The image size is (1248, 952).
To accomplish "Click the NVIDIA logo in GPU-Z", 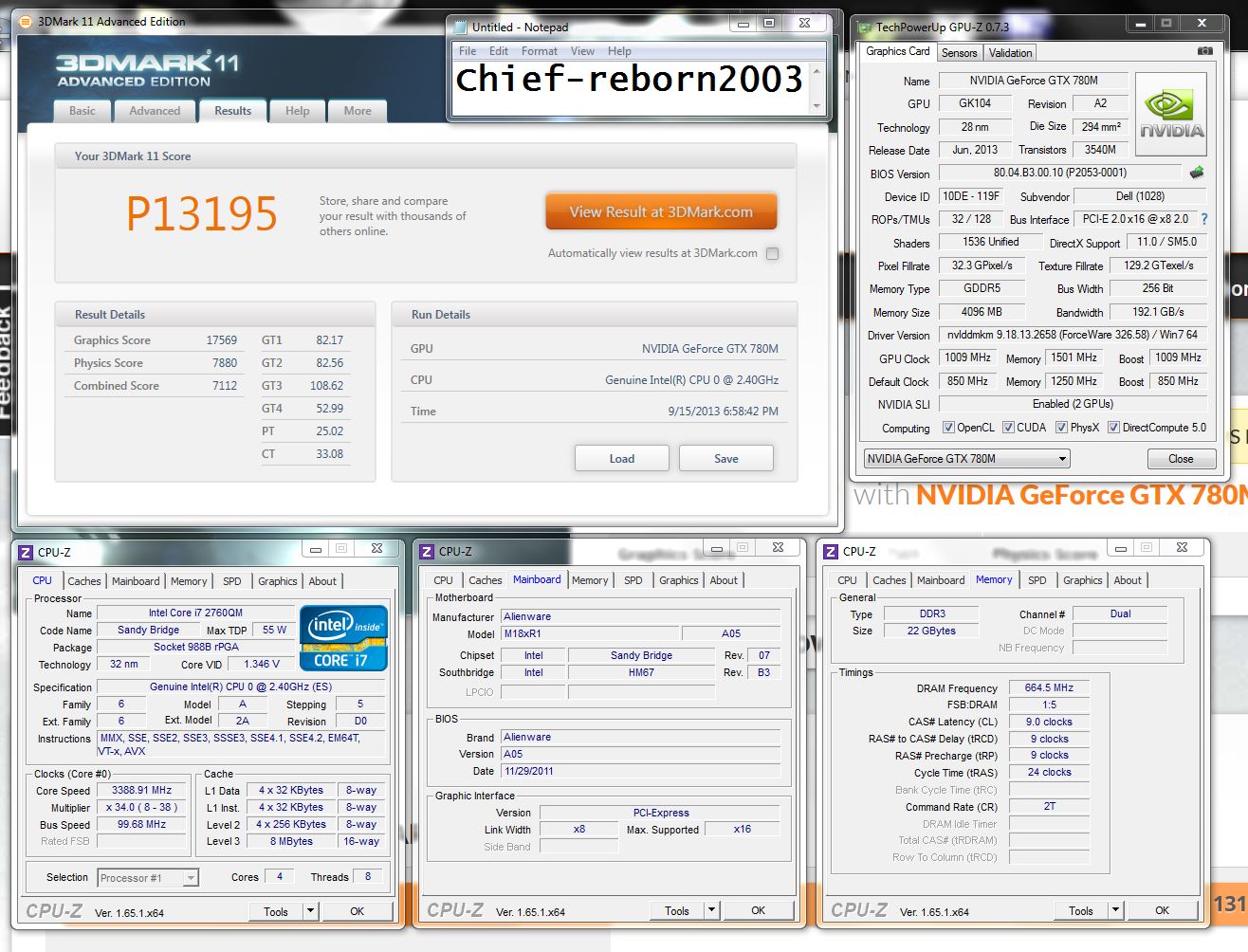I will pyautogui.click(x=1172, y=116).
